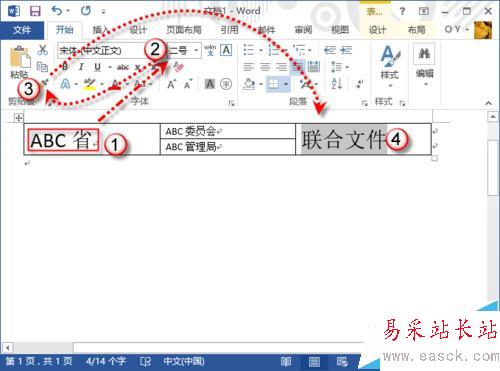Open the font size dropdown arrow
This screenshot has height=371, width=500.
[x=197, y=50]
